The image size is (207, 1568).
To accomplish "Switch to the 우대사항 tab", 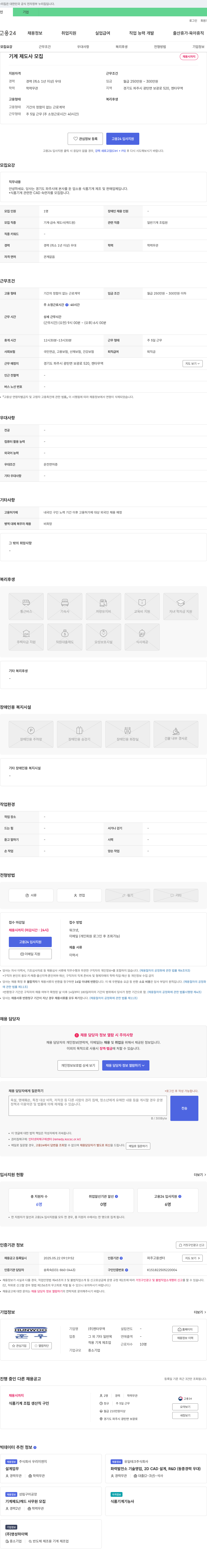I will pyautogui.click(x=83, y=47).
